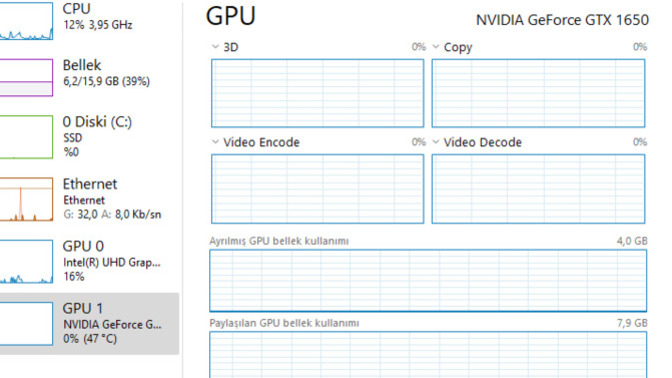Click the 3D engine 0% value
The width and height of the screenshot is (672, 378).
419,47
